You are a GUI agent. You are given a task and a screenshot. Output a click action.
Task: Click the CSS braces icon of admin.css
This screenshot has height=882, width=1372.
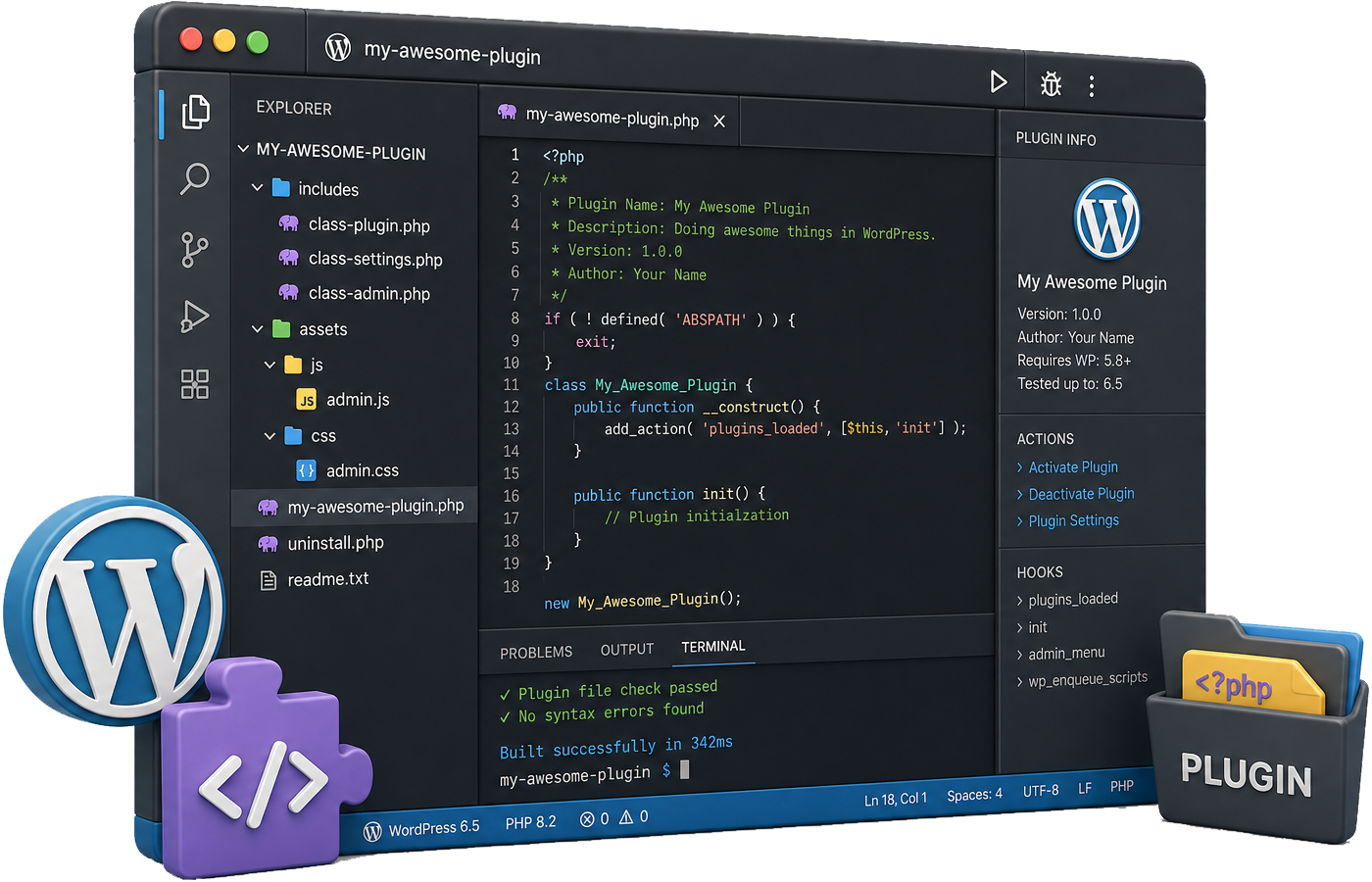click(x=306, y=470)
